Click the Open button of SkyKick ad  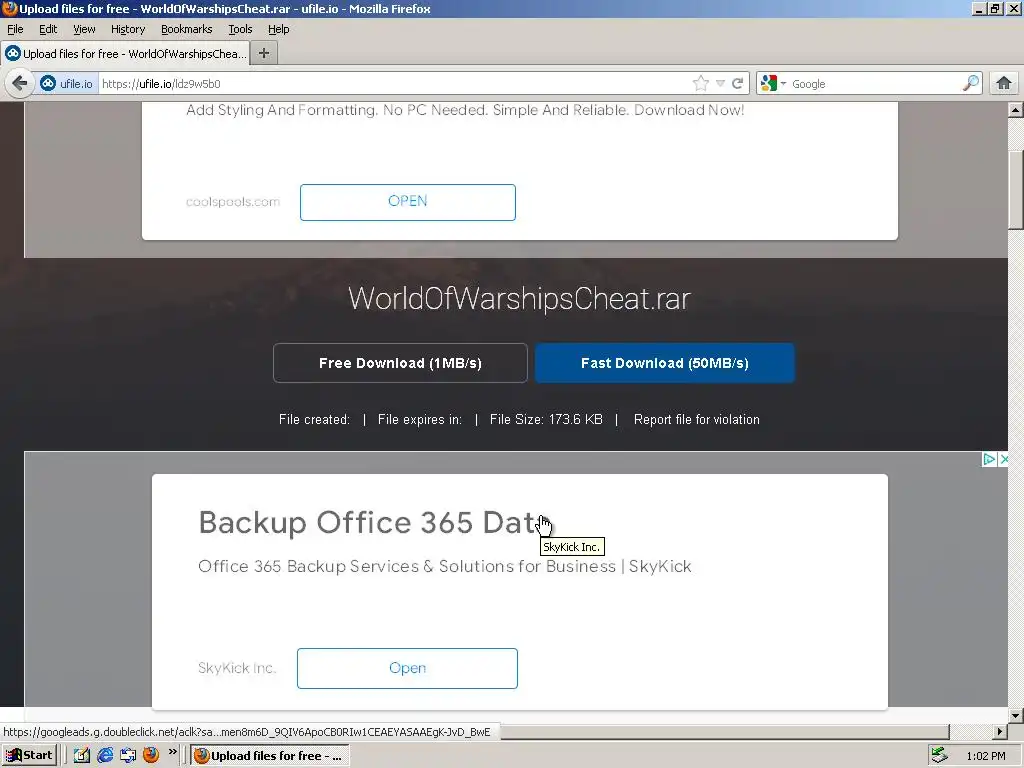[408, 668]
